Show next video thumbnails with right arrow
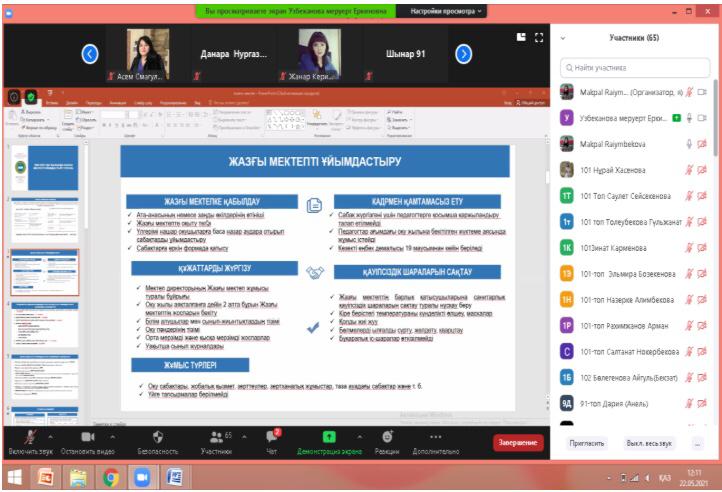 tap(463, 54)
